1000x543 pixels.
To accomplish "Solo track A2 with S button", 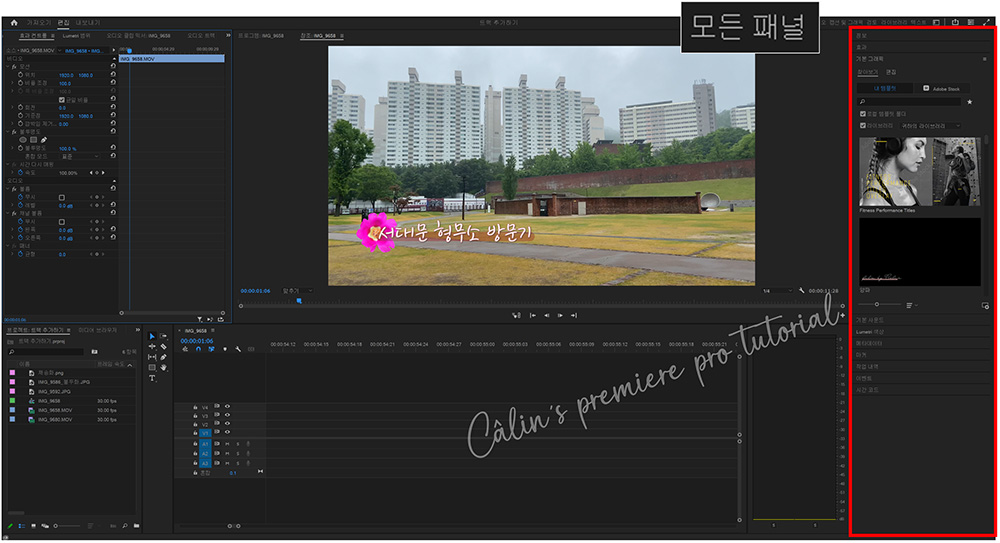I will 238,453.
